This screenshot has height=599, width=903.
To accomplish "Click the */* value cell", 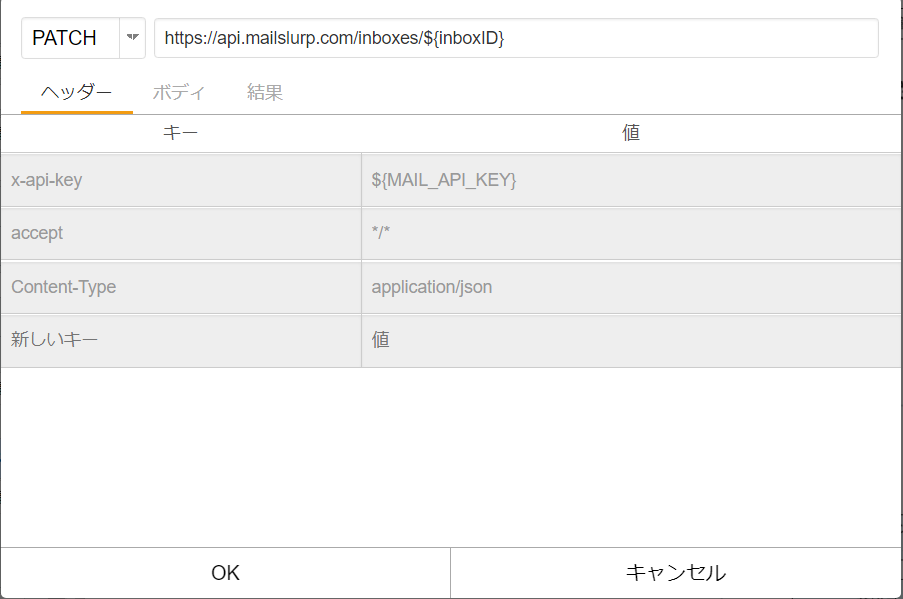I will [631, 233].
